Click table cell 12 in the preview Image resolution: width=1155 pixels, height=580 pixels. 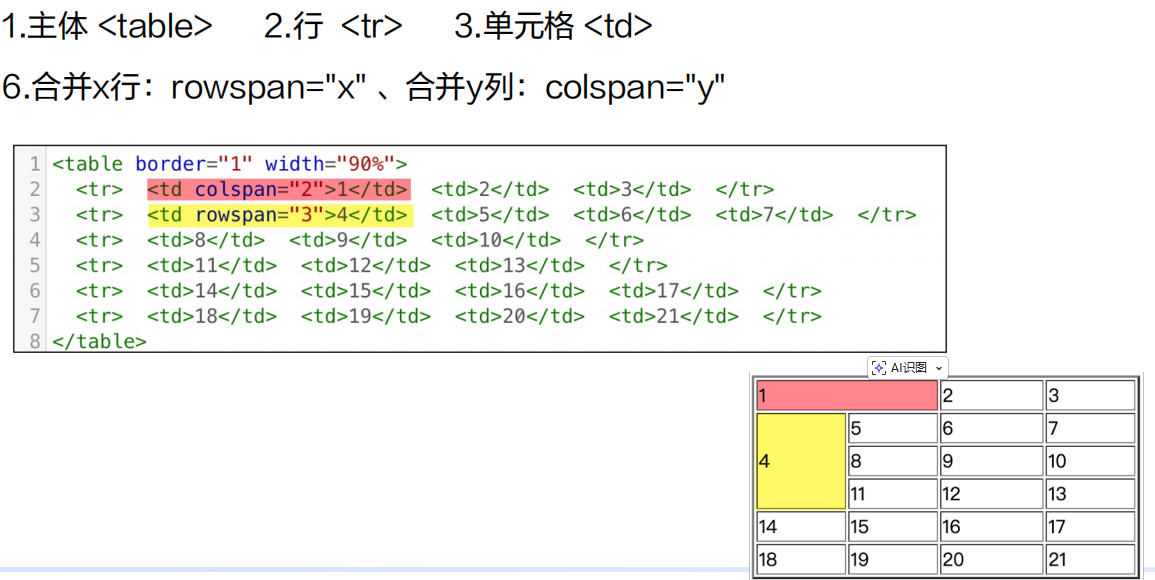click(x=990, y=493)
